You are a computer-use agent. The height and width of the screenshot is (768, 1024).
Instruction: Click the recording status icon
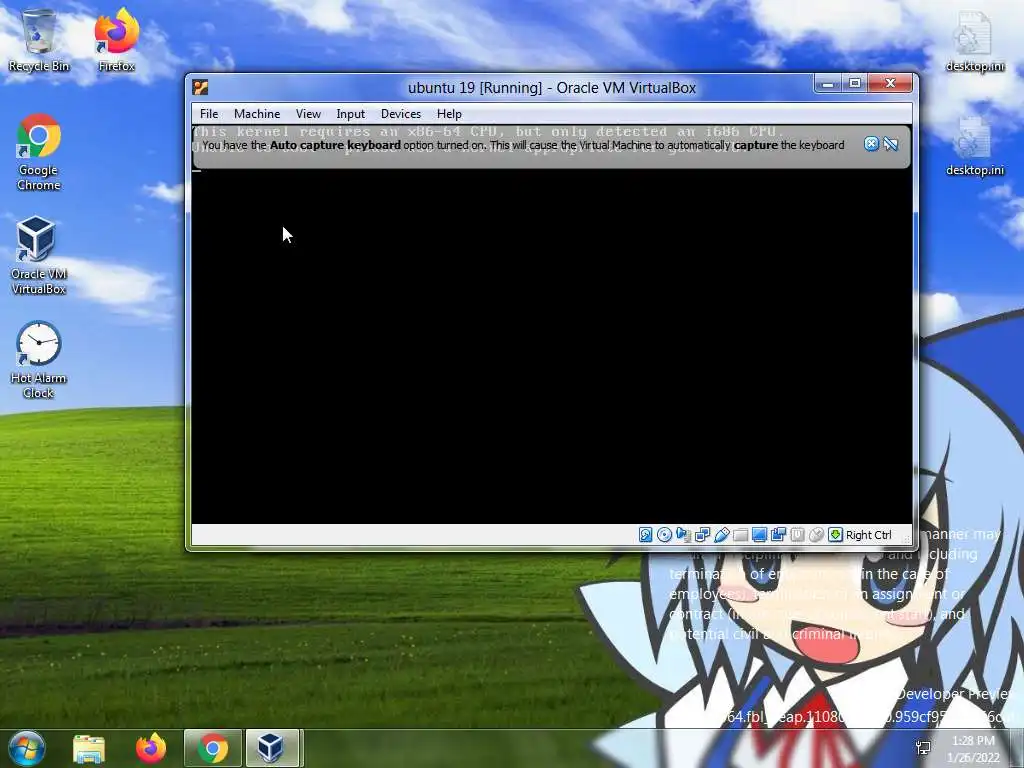[x=778, y=535]
